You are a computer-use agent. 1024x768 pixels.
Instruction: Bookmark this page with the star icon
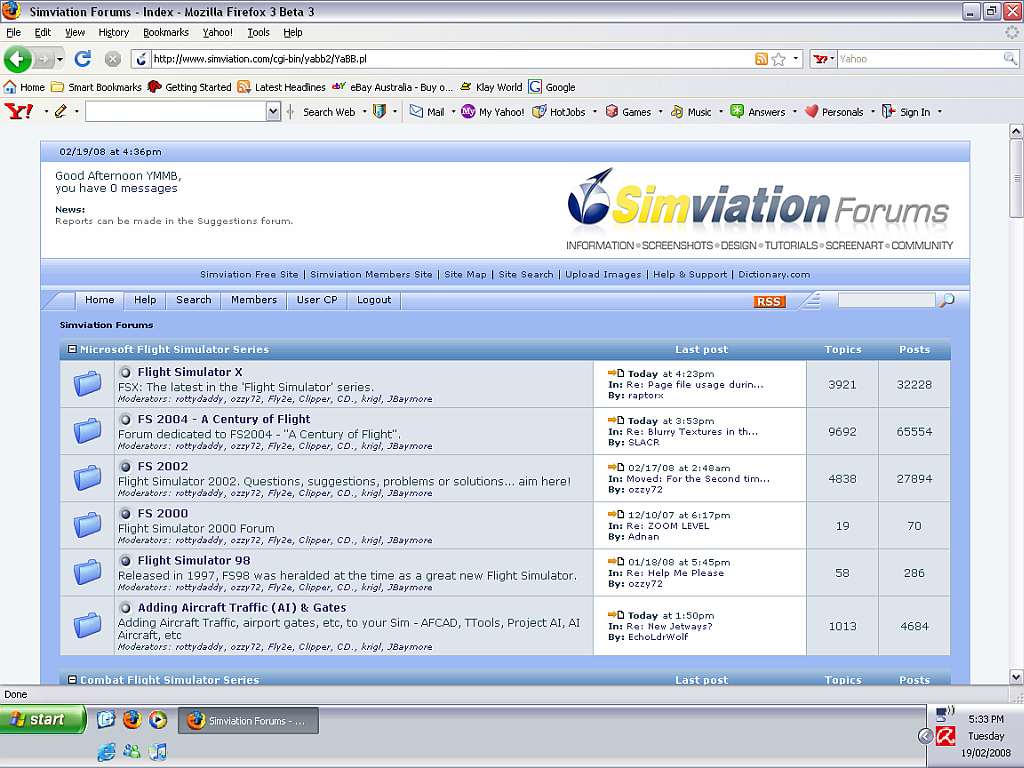pyautogui.click(x=778, y=59)
